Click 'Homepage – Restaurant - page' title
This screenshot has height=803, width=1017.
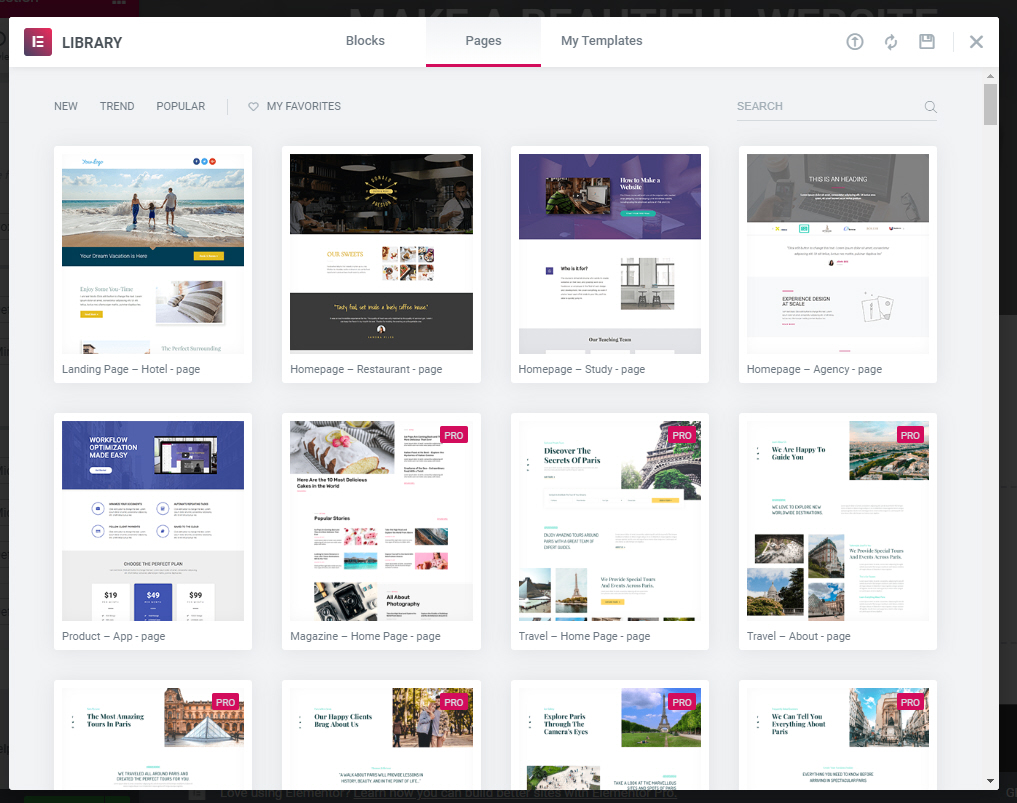[366, 369]
